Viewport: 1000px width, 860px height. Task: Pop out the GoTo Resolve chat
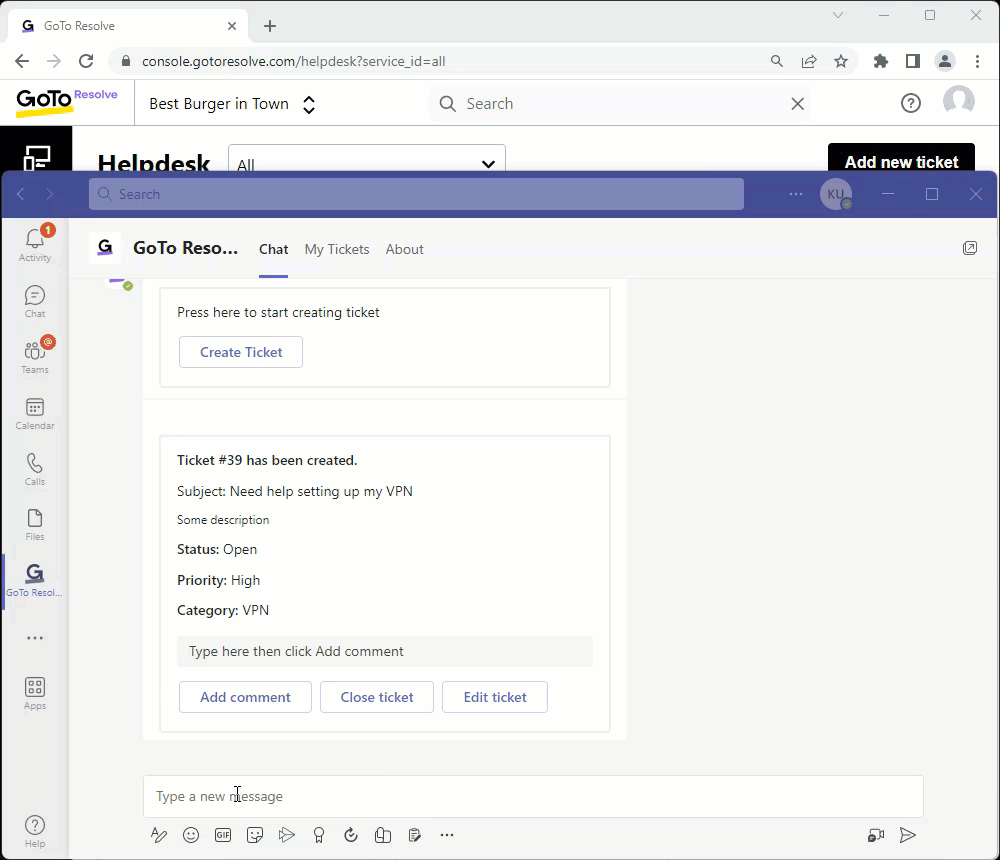pos(969,248)
